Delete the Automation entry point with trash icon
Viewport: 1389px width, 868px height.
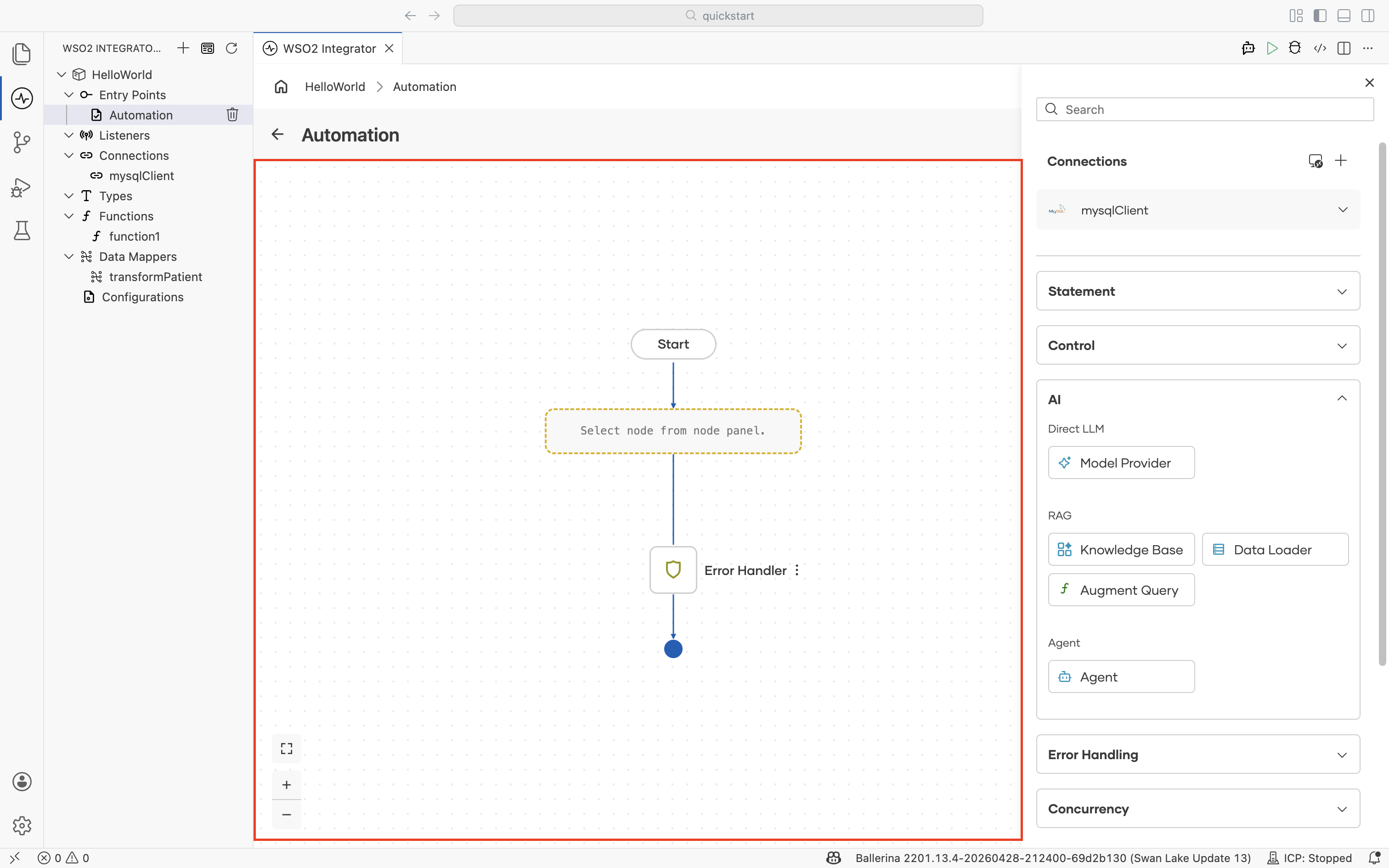pyautogui.click(x=232, y=115)
